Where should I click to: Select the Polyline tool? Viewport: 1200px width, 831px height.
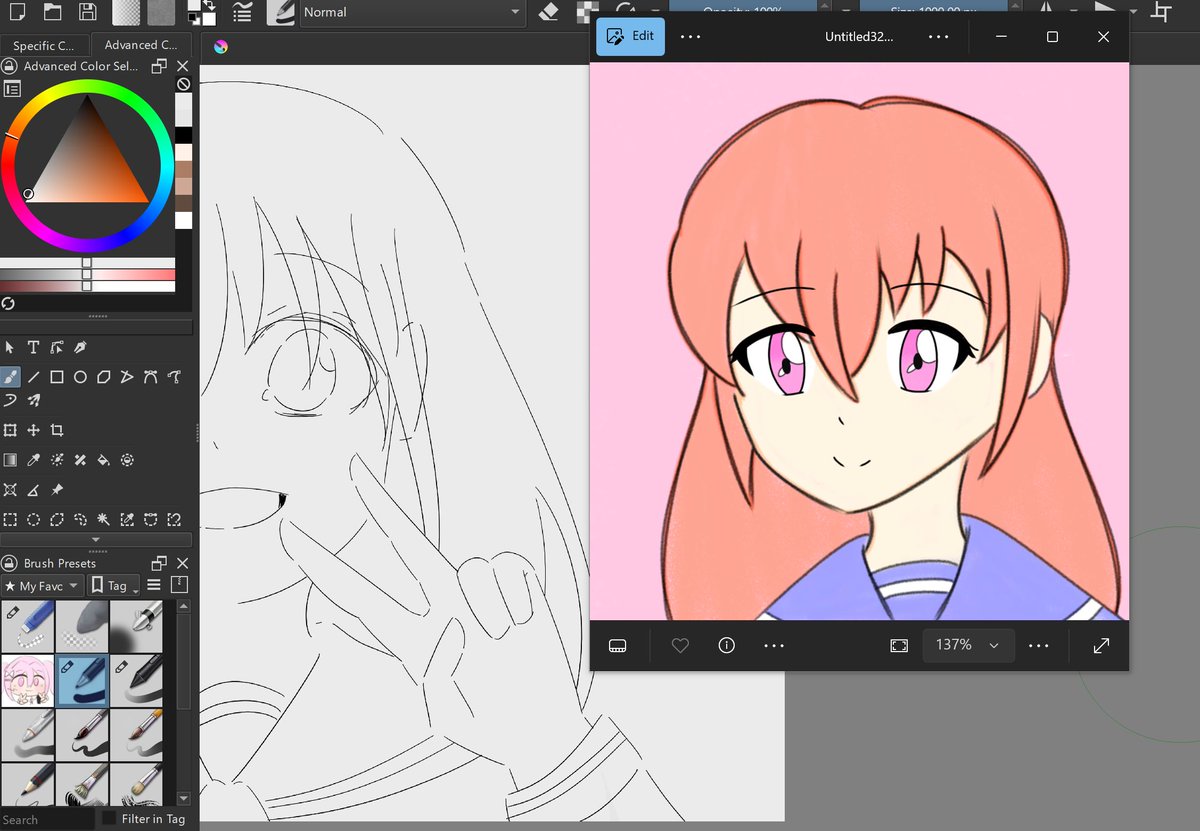127,377
